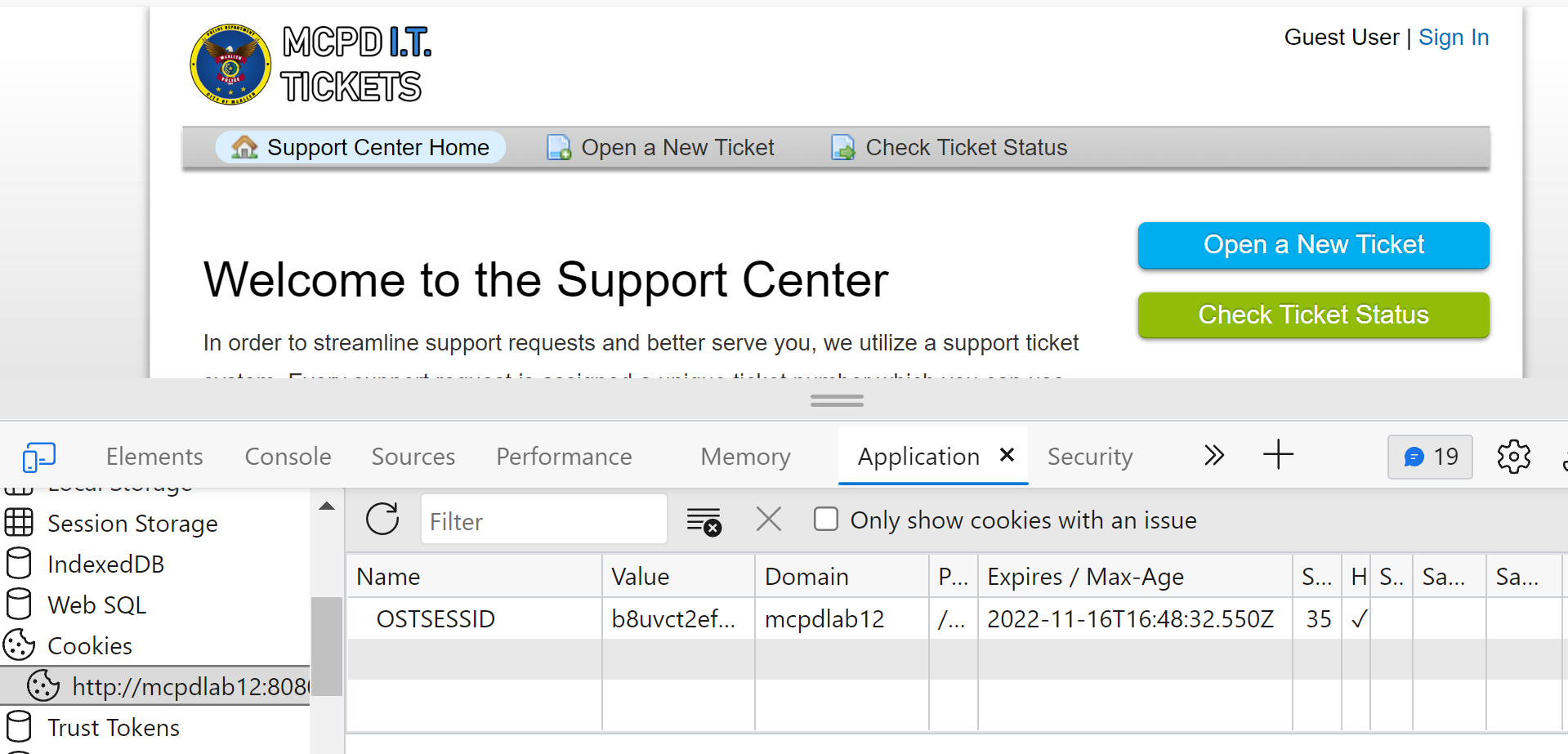Screen dimensions: 1568x754
Task: Click the Sign In link
Action: click(1453, 38)
